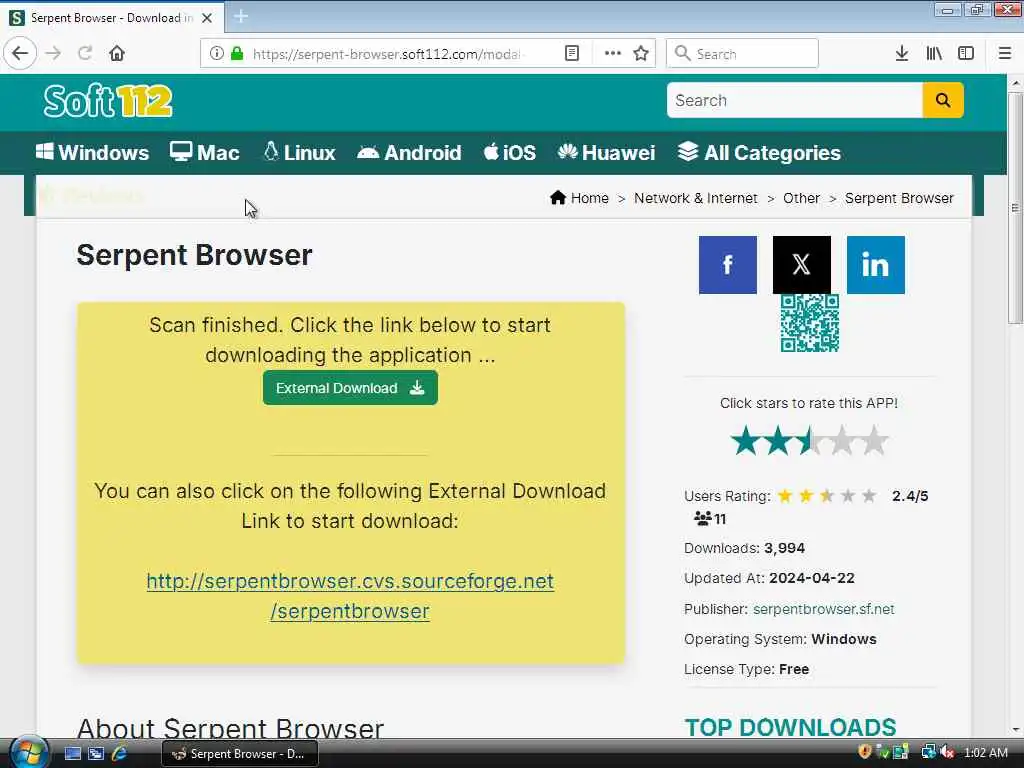The width and height of the screenshot is (1024, 768).
Task: Open the browser home page icon
Action: point(117,53)
